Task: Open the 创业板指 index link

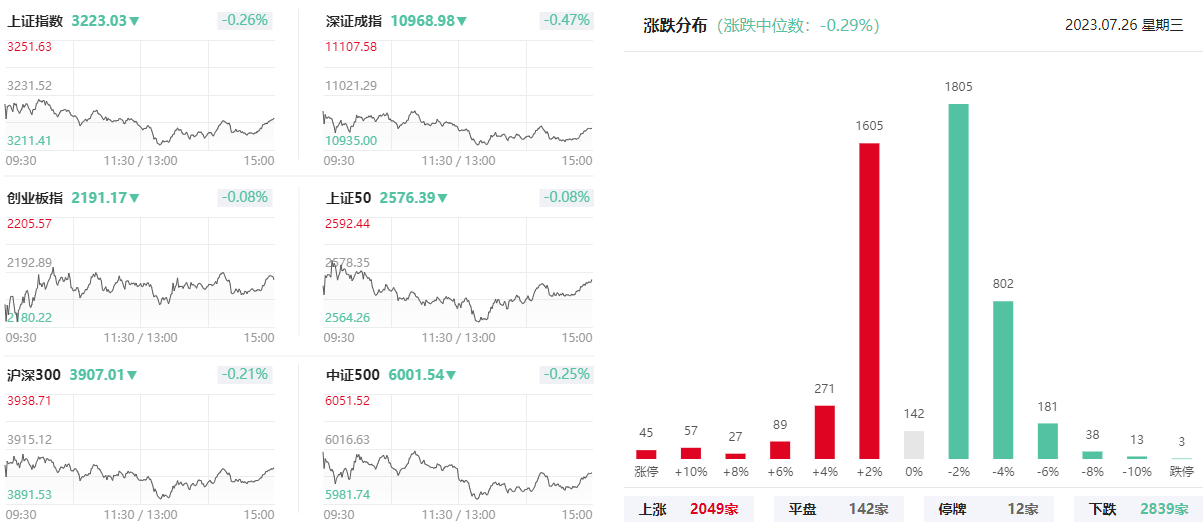Action: [x=35, y=198]
